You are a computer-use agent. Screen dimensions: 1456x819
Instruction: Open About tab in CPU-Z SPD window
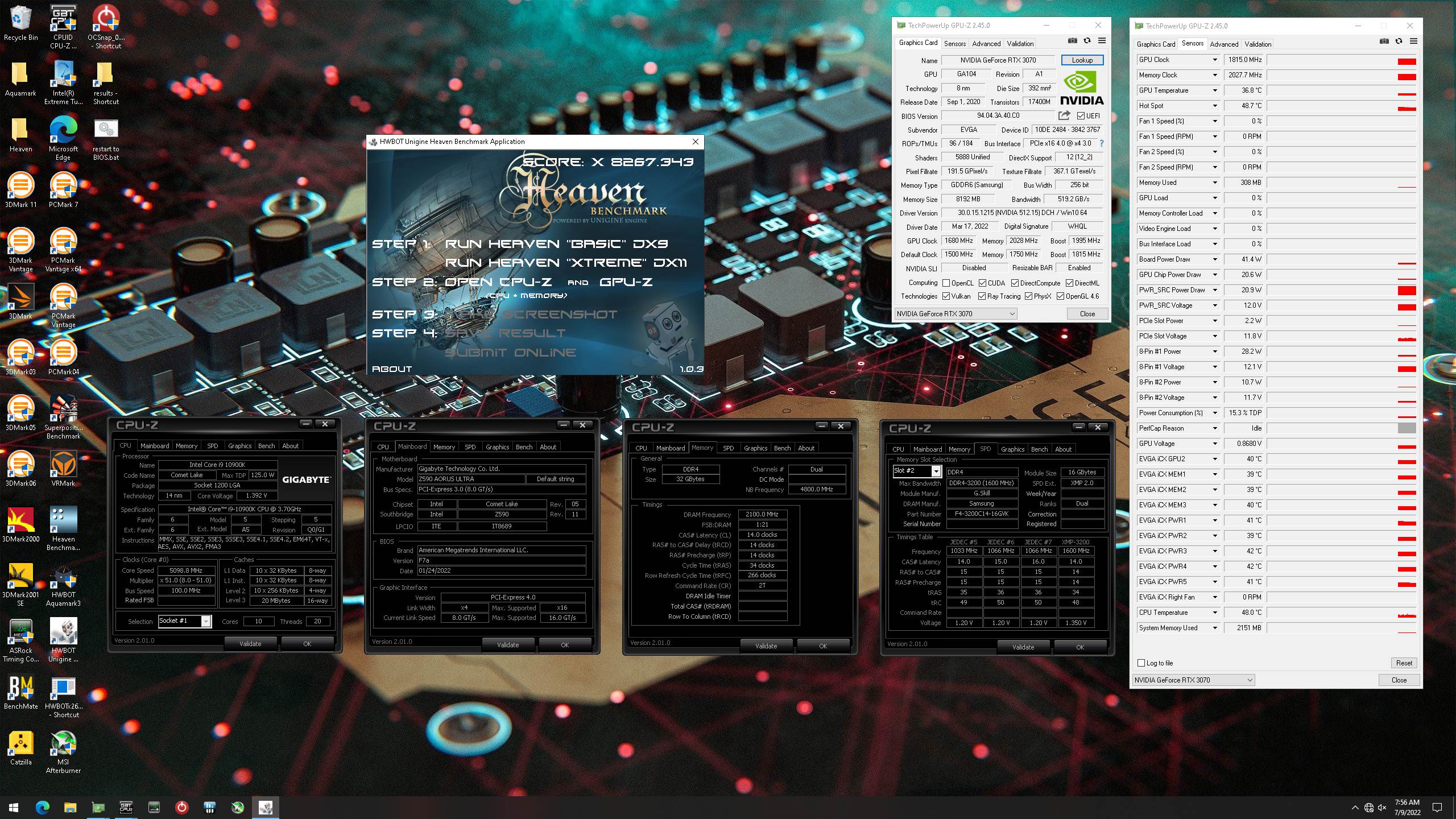click(1063, 449)
